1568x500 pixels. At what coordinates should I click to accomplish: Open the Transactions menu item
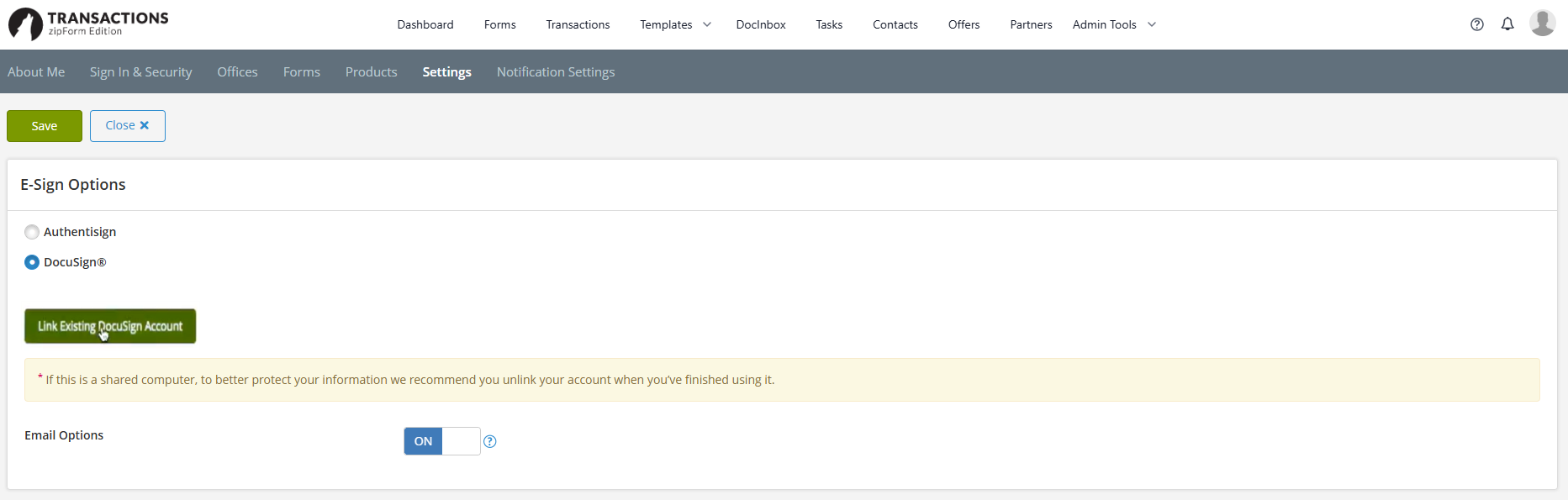tap(578, 24)
